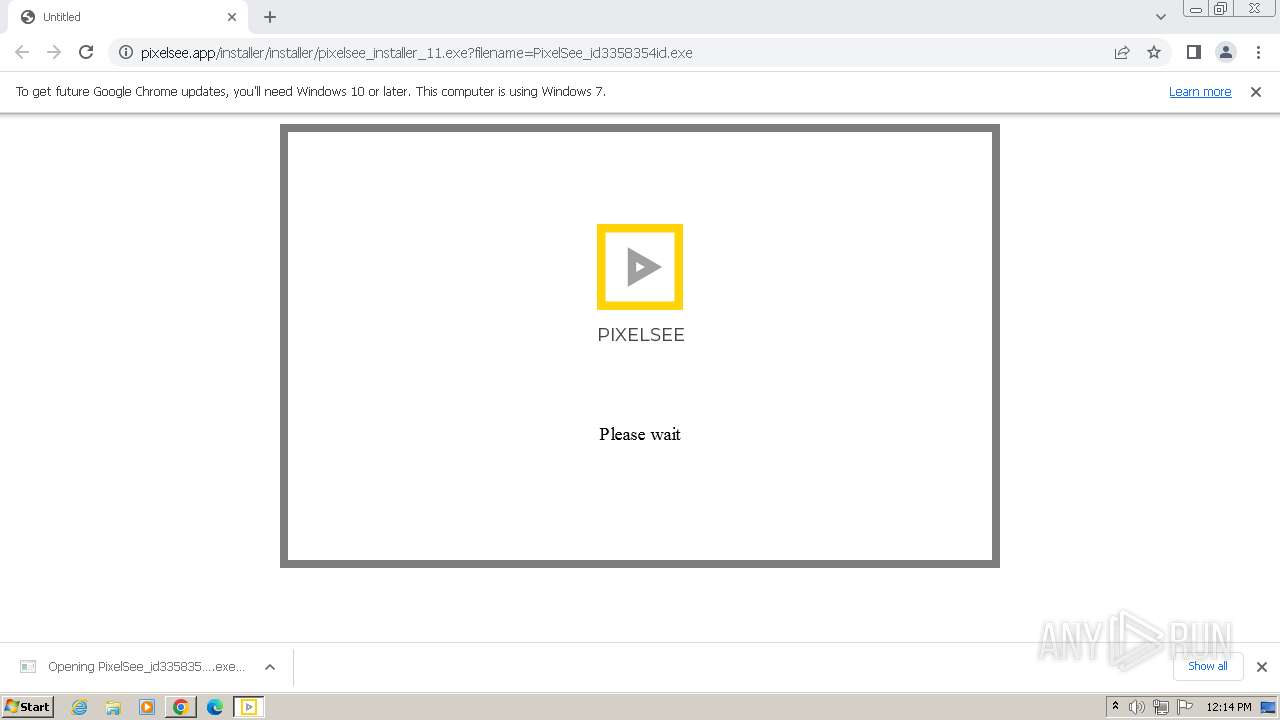This screenshot has height=720, width=1280.
Task: Restore down the Chrome window
Action: [1221, 9]
